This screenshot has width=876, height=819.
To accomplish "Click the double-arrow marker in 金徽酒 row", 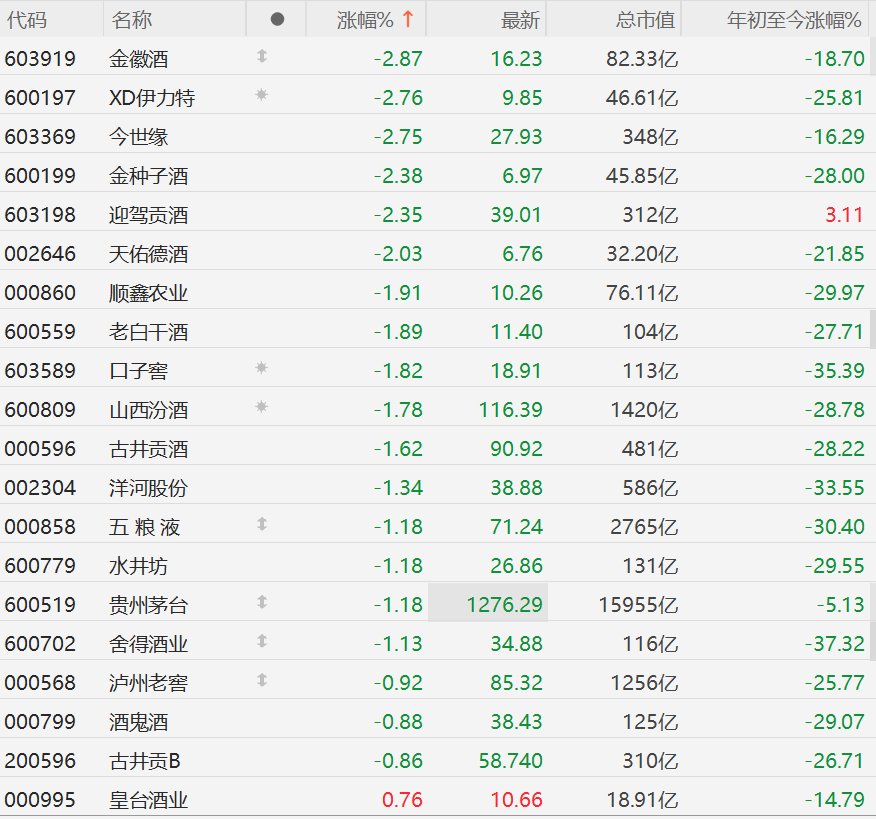I will pos(261,56).
